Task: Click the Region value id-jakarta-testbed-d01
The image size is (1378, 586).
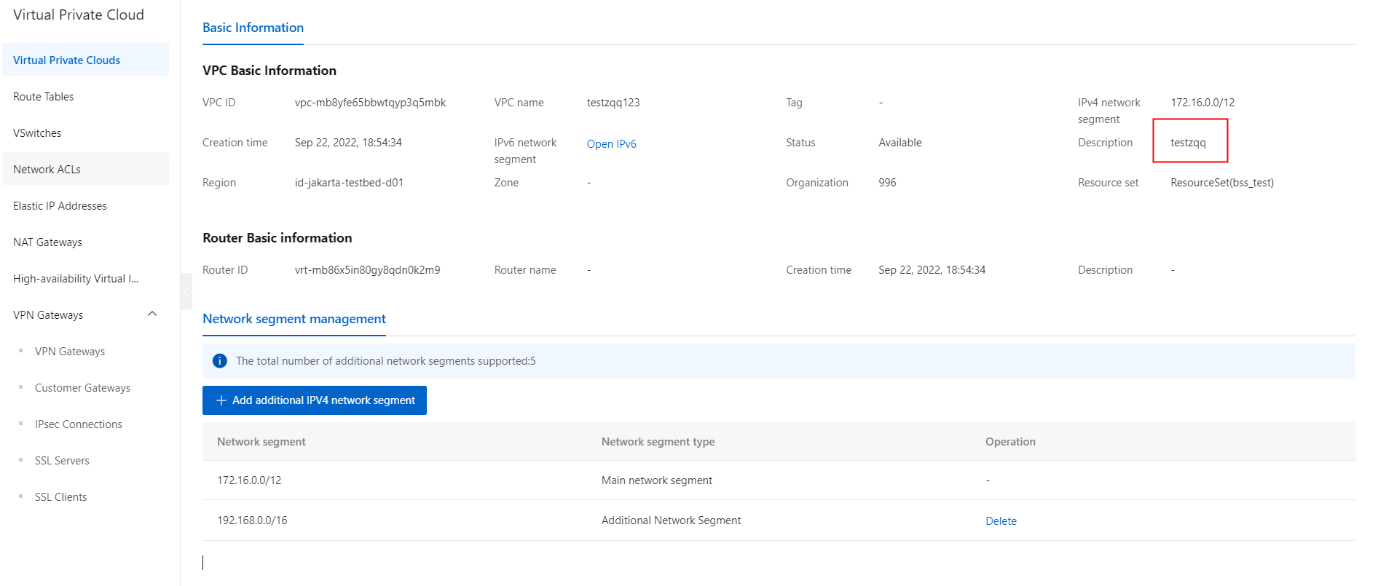Action: pyautogui.click(x=349, y=183)
